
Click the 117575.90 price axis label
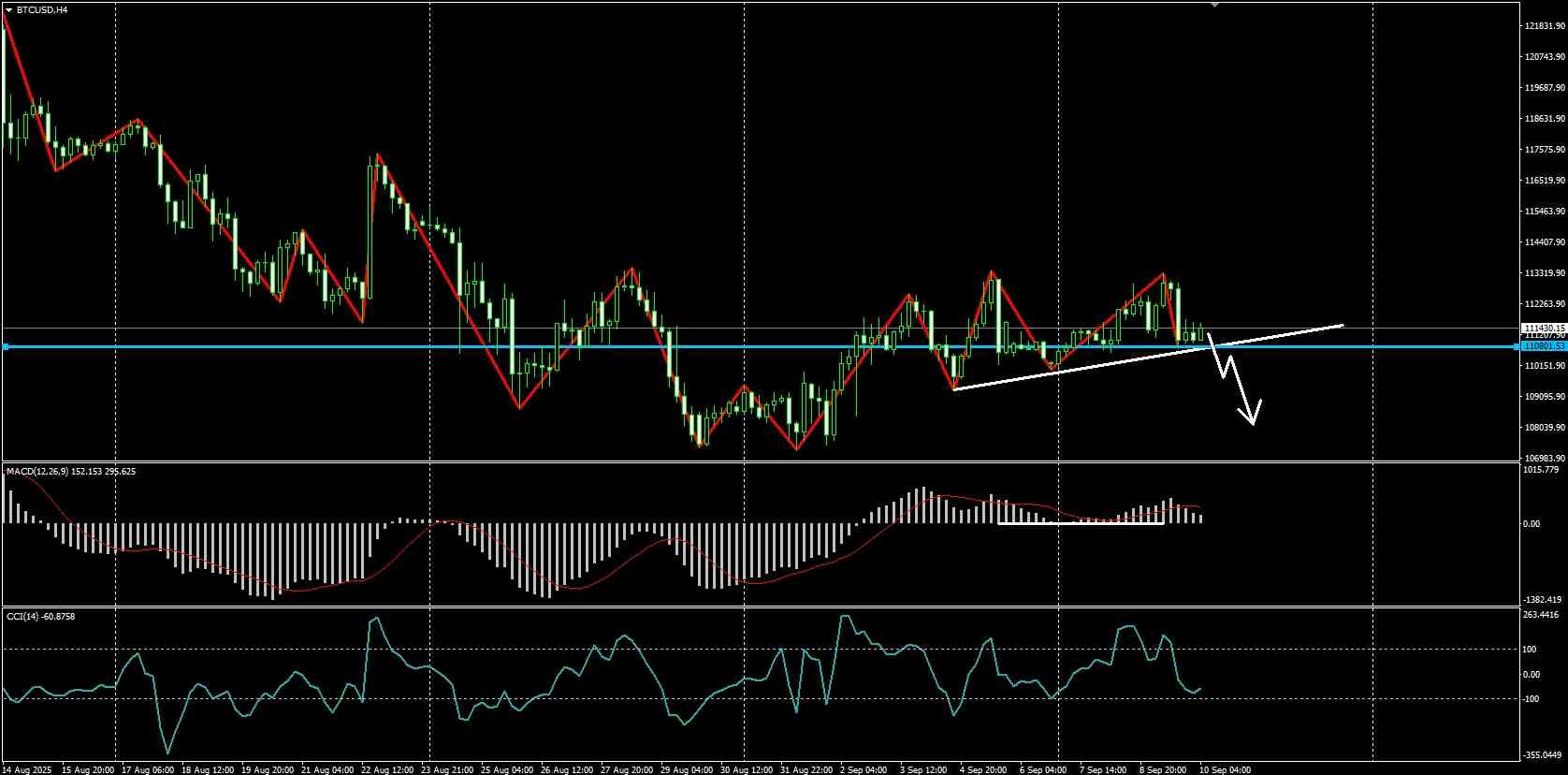[1545, 150]
